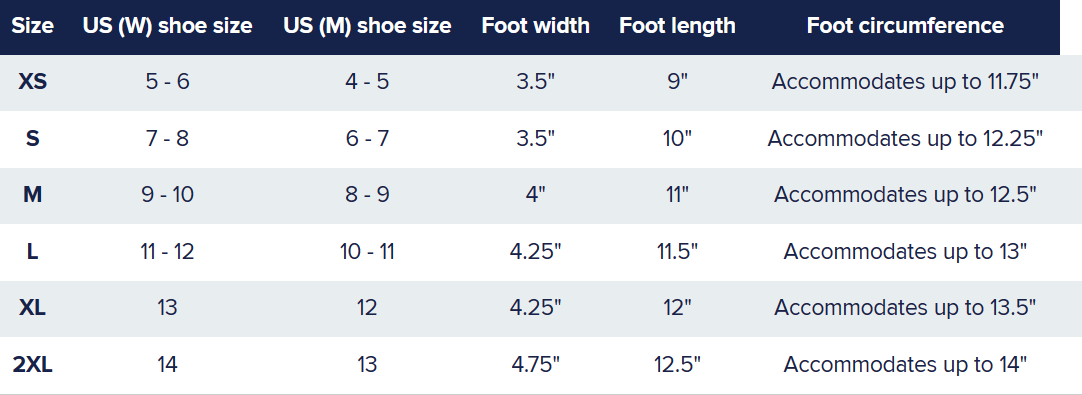Click the Foot circumference header
The height and width of the screenshot is (395, 1082).
905,26
